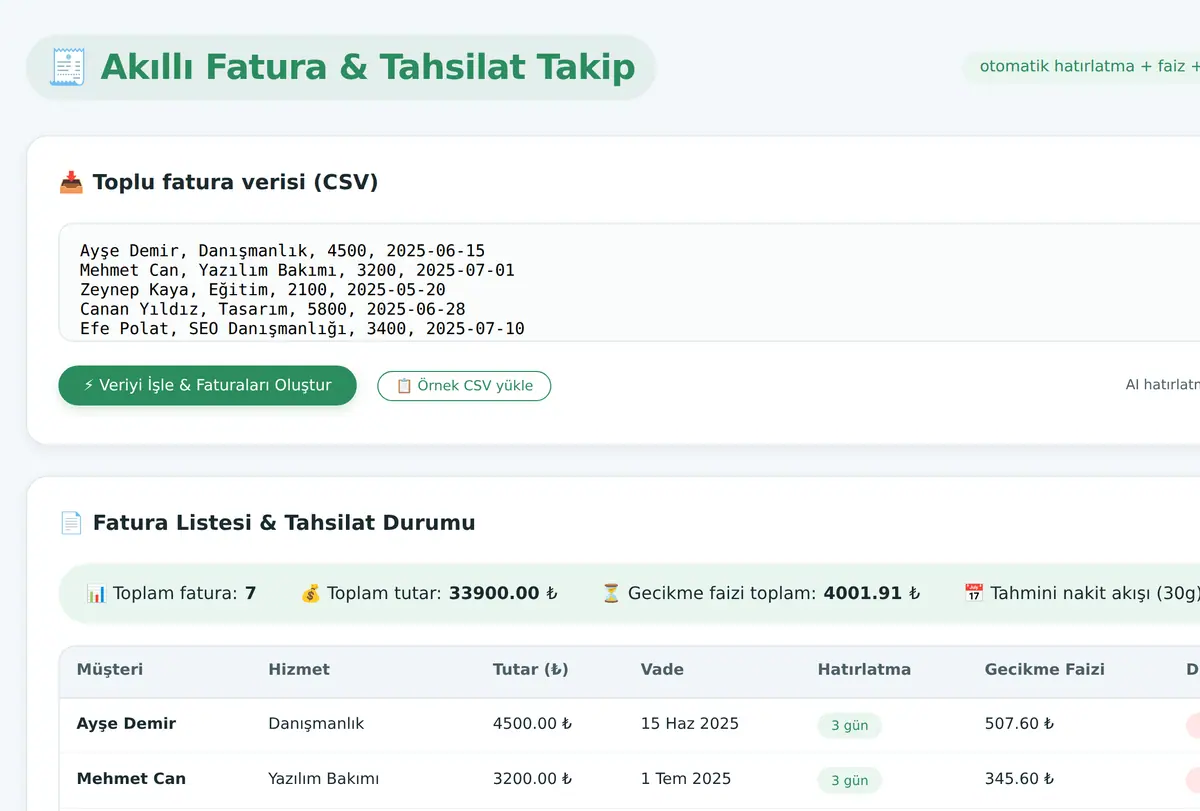Click the 1 Tem 2025 due date
Image resolution: width=1200 pixels, height=811 pixels.
pos(686,778)
